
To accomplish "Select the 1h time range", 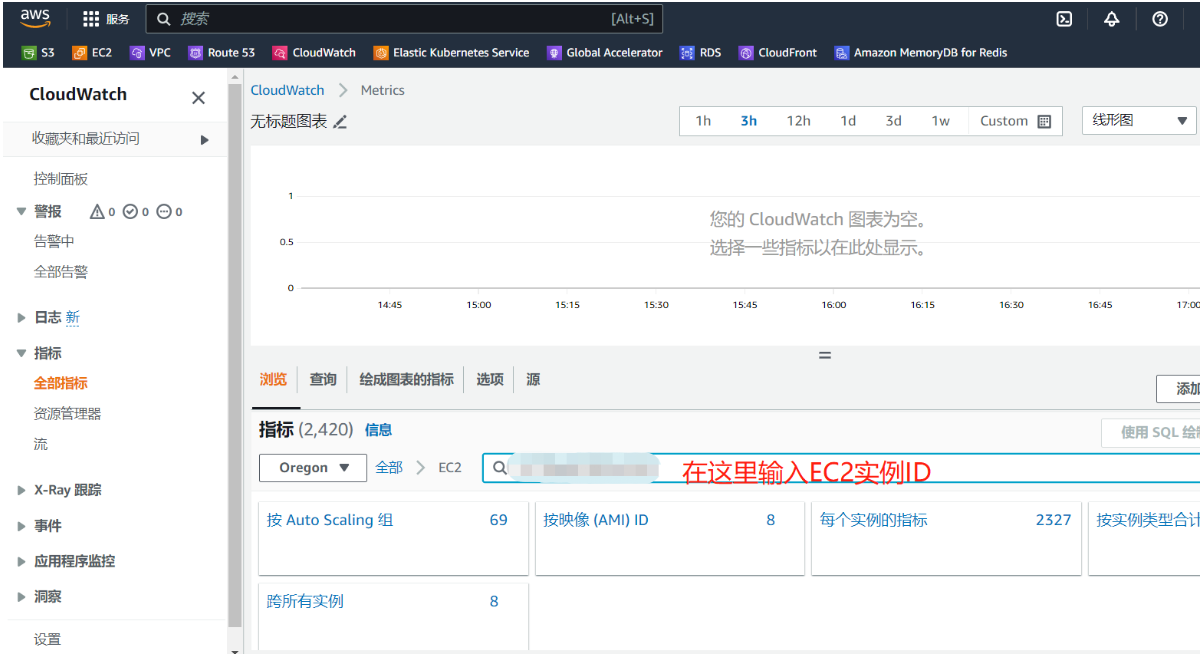I will pyautogui.click(x=703, y=121).
